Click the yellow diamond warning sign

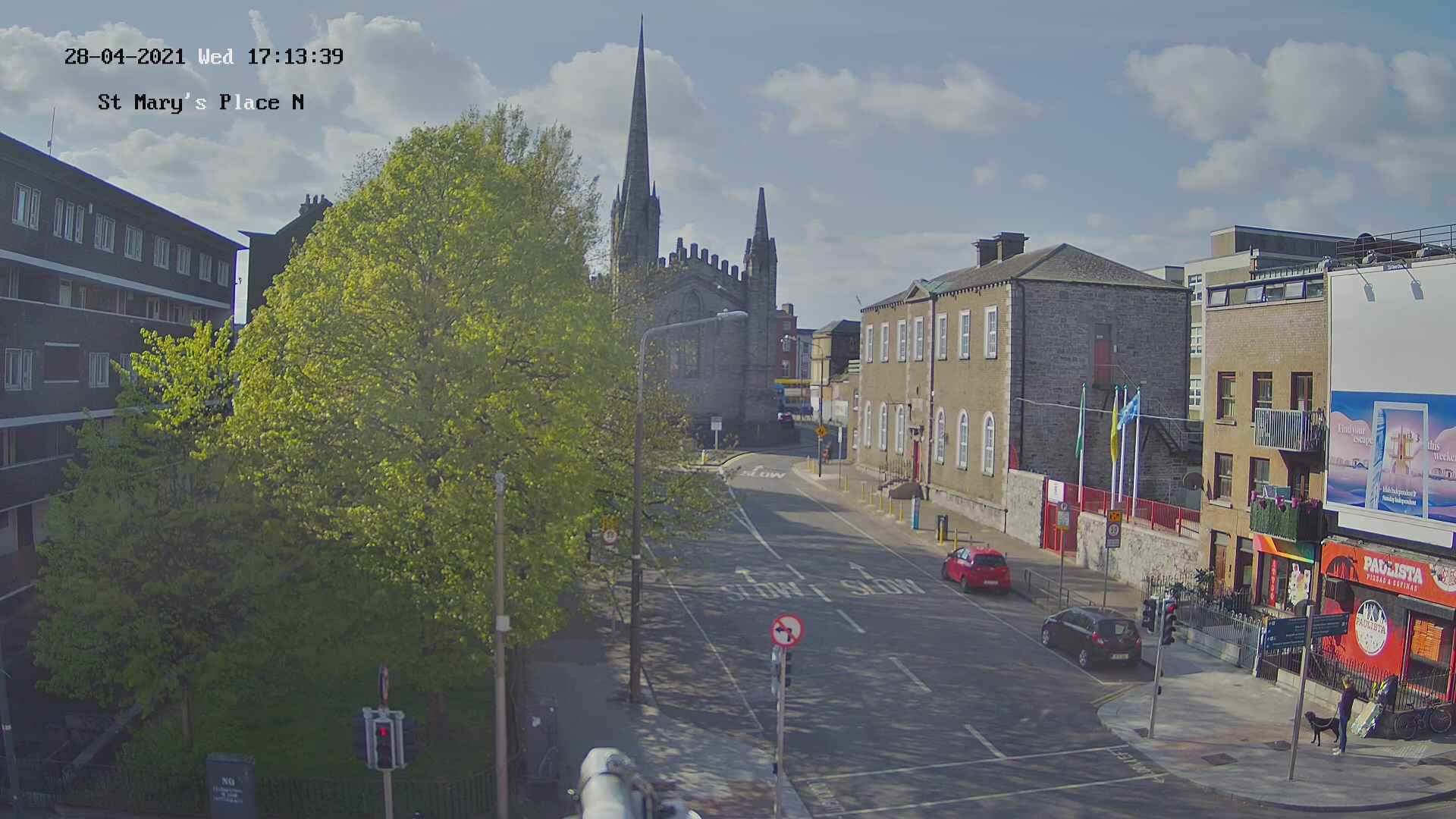click(x=821, y=431)
